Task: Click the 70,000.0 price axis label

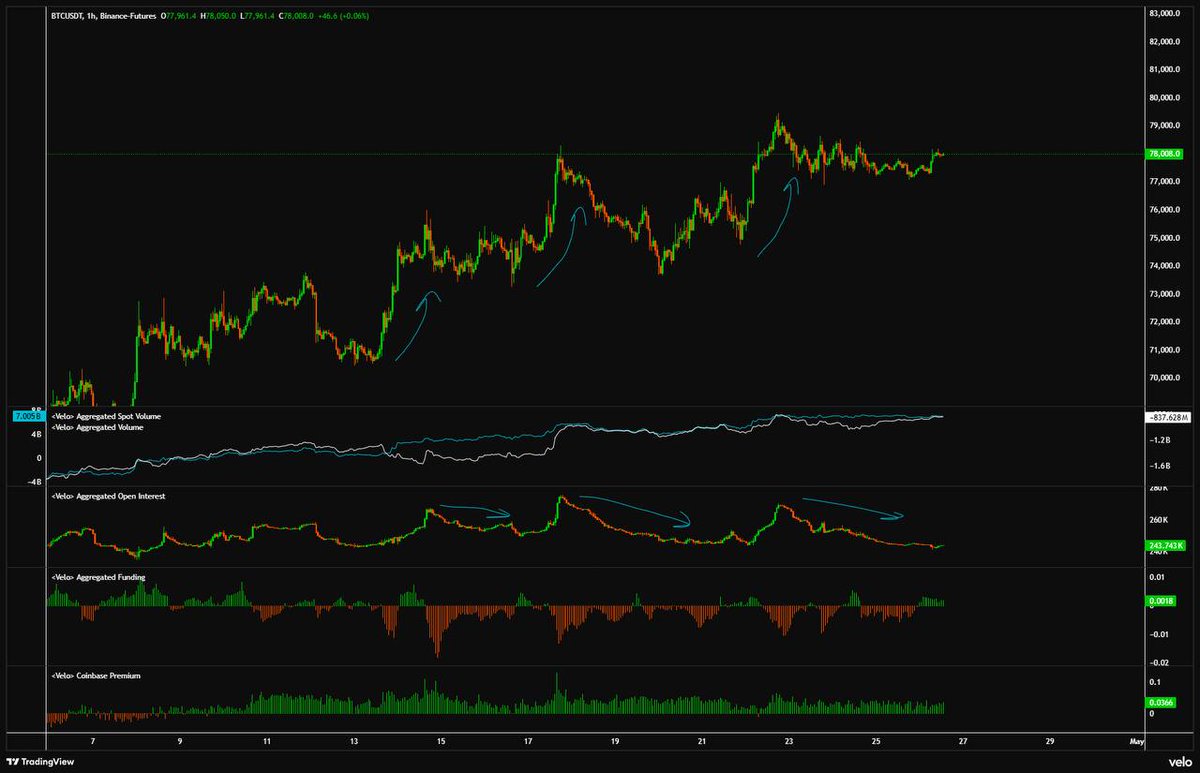Action: (1167, 377)
